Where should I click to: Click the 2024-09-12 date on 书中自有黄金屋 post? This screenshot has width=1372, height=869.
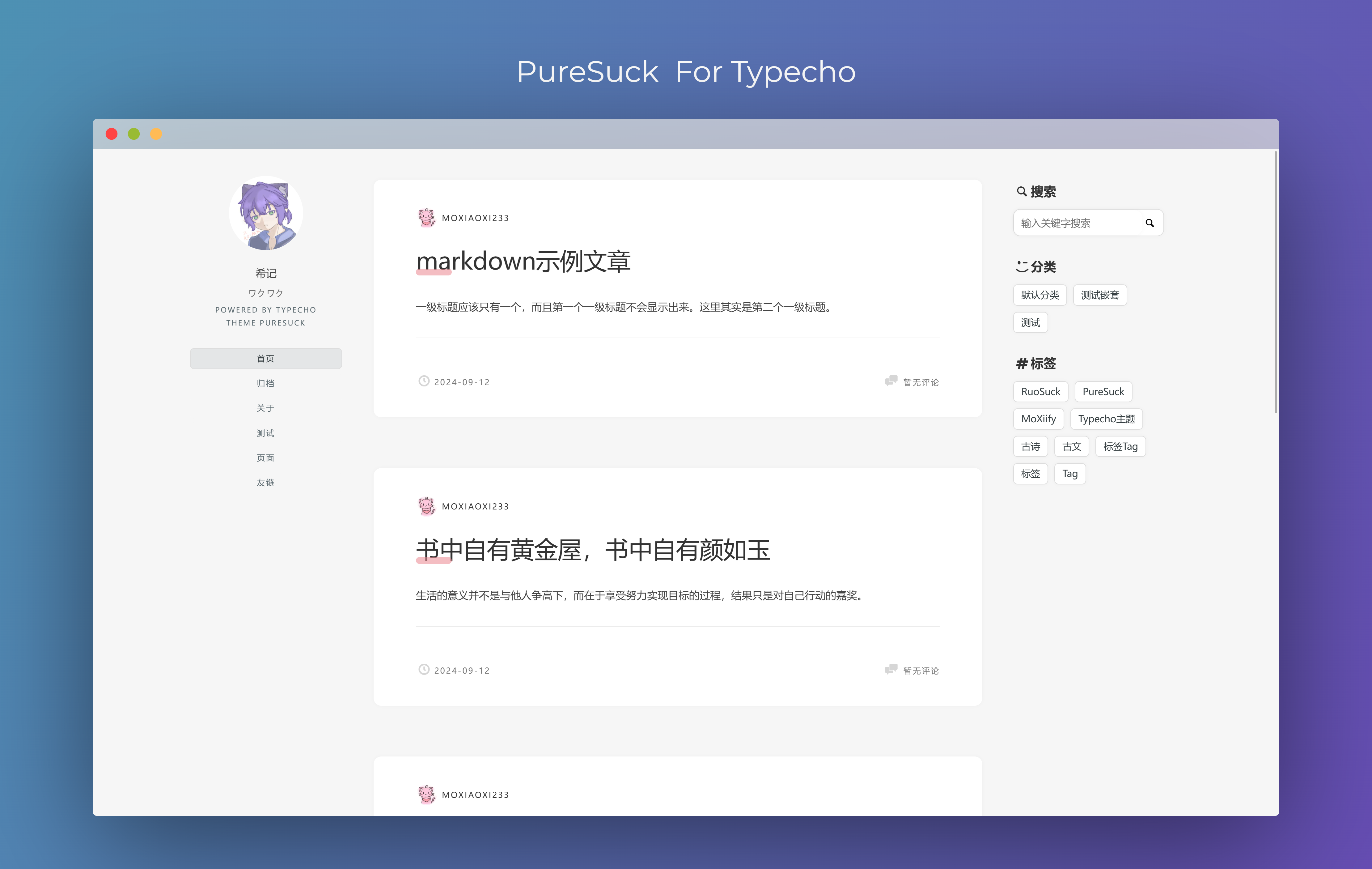[x=462, y=671]
